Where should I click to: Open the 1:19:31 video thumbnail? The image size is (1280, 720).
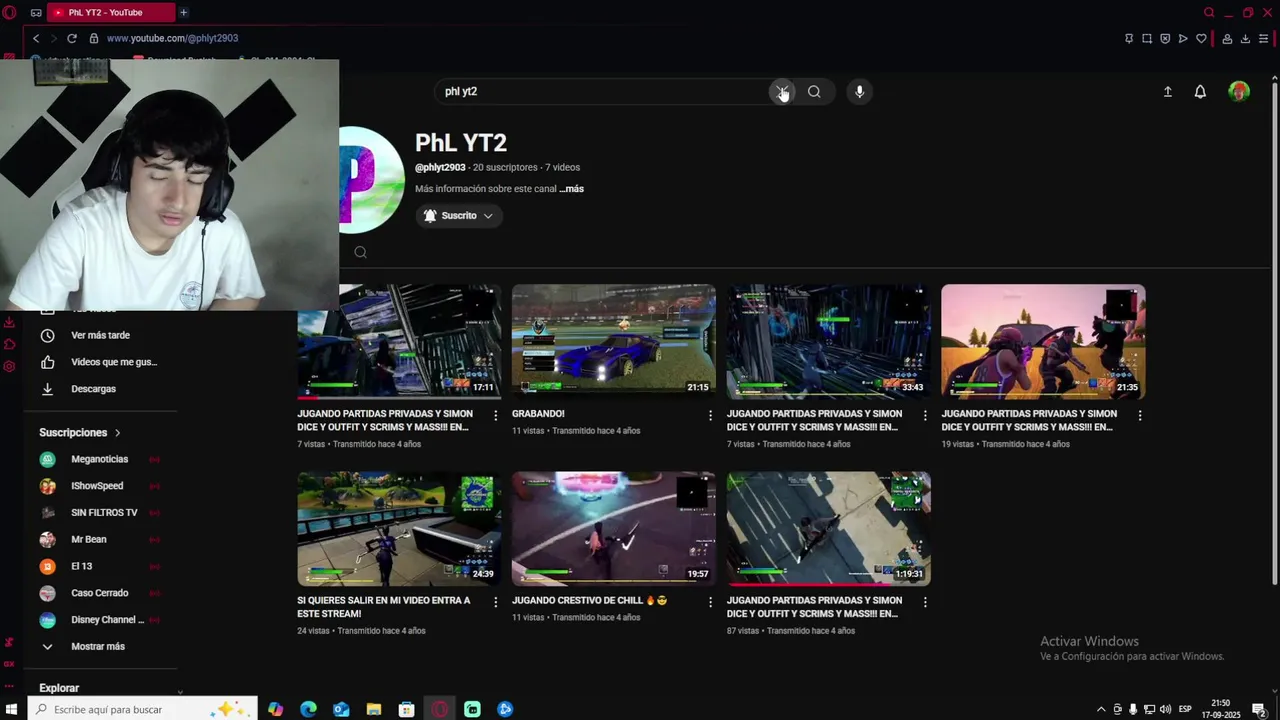tap(829, 529)
